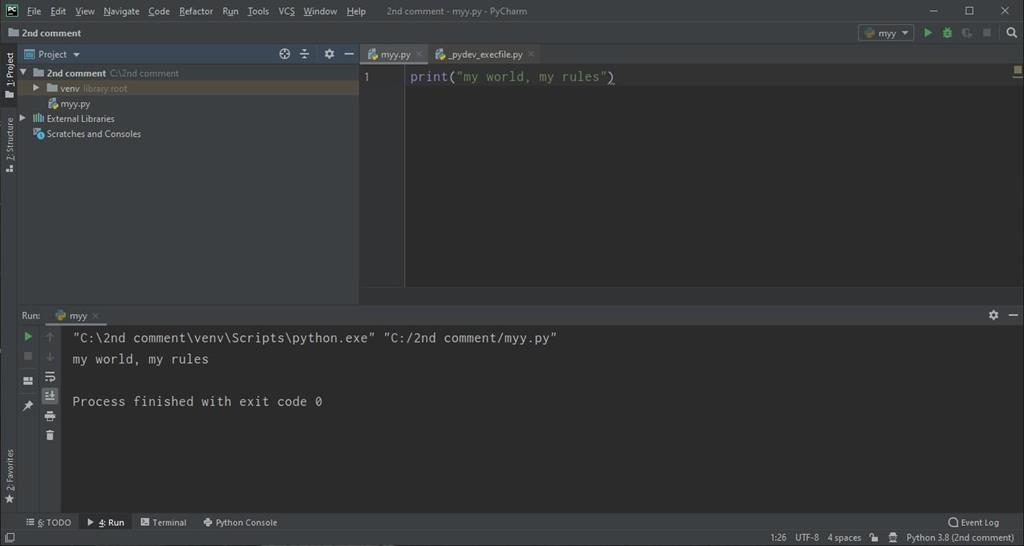Toggle soft-wrap in the Run console
1024x546 pixels.
click(x=50, y=377)
